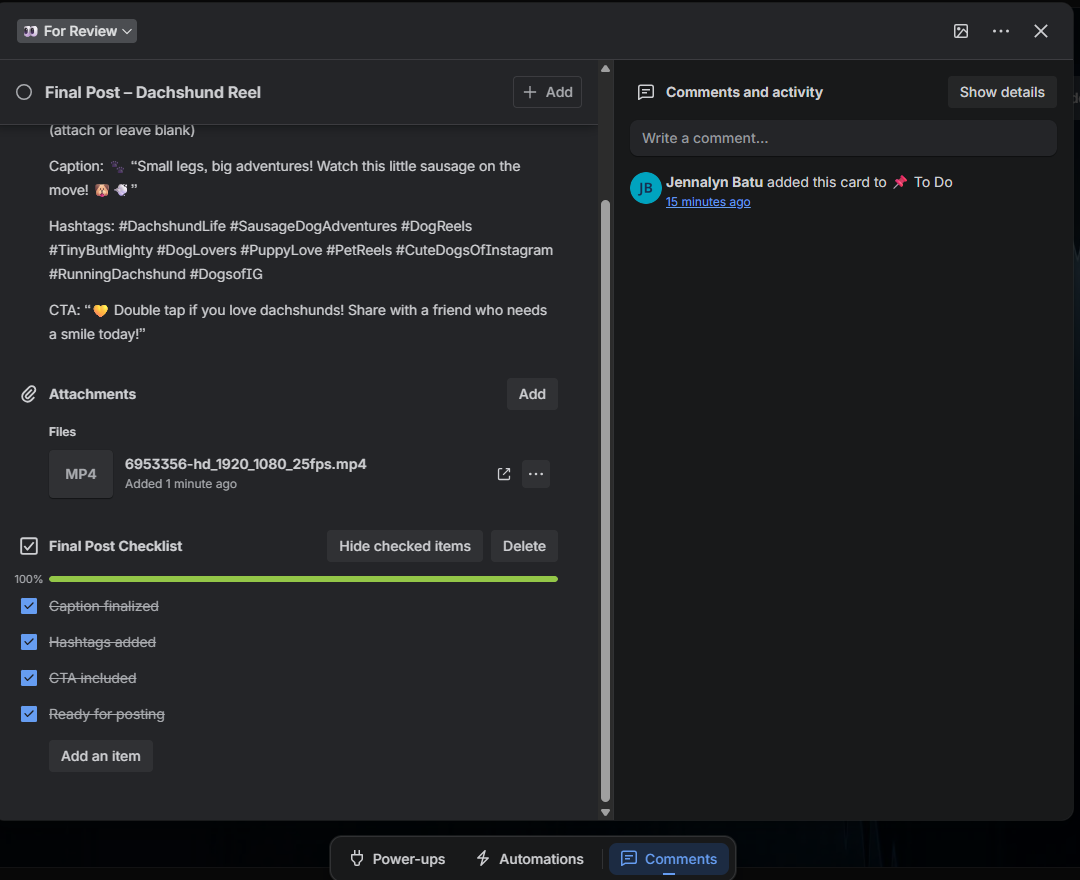Image resolution: width=1080 pixels, height=880 pixels.
Task: Click the comments and activity speech icon
Action: click(646, 92)
